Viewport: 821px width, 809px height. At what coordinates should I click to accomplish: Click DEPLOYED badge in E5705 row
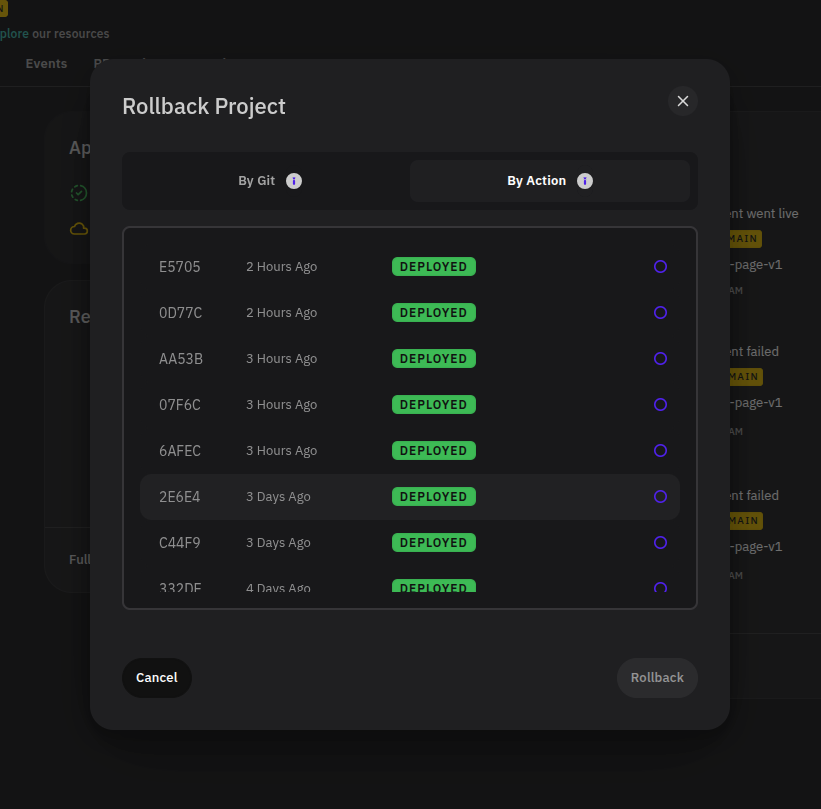pos(434,267)
